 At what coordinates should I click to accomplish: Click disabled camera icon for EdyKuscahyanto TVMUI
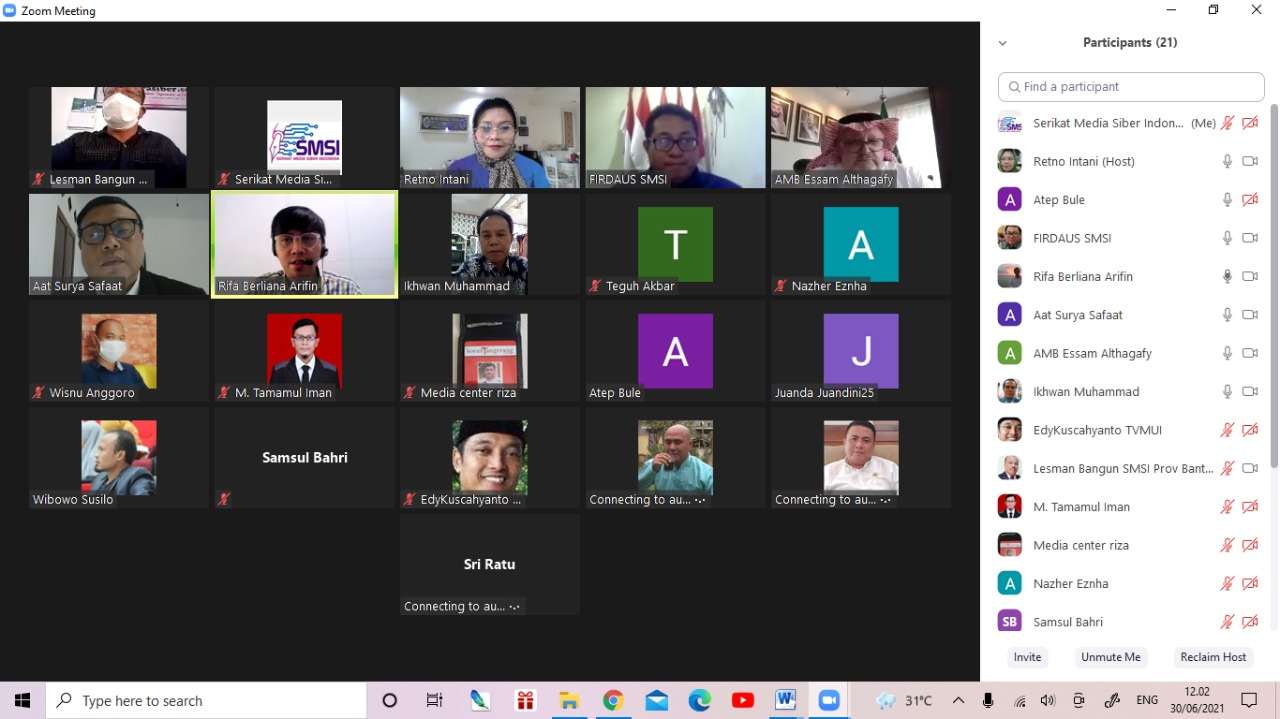[1250, 430]
